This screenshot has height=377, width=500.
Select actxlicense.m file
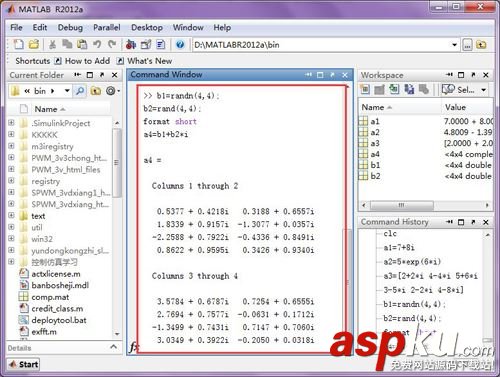(56, 274)
